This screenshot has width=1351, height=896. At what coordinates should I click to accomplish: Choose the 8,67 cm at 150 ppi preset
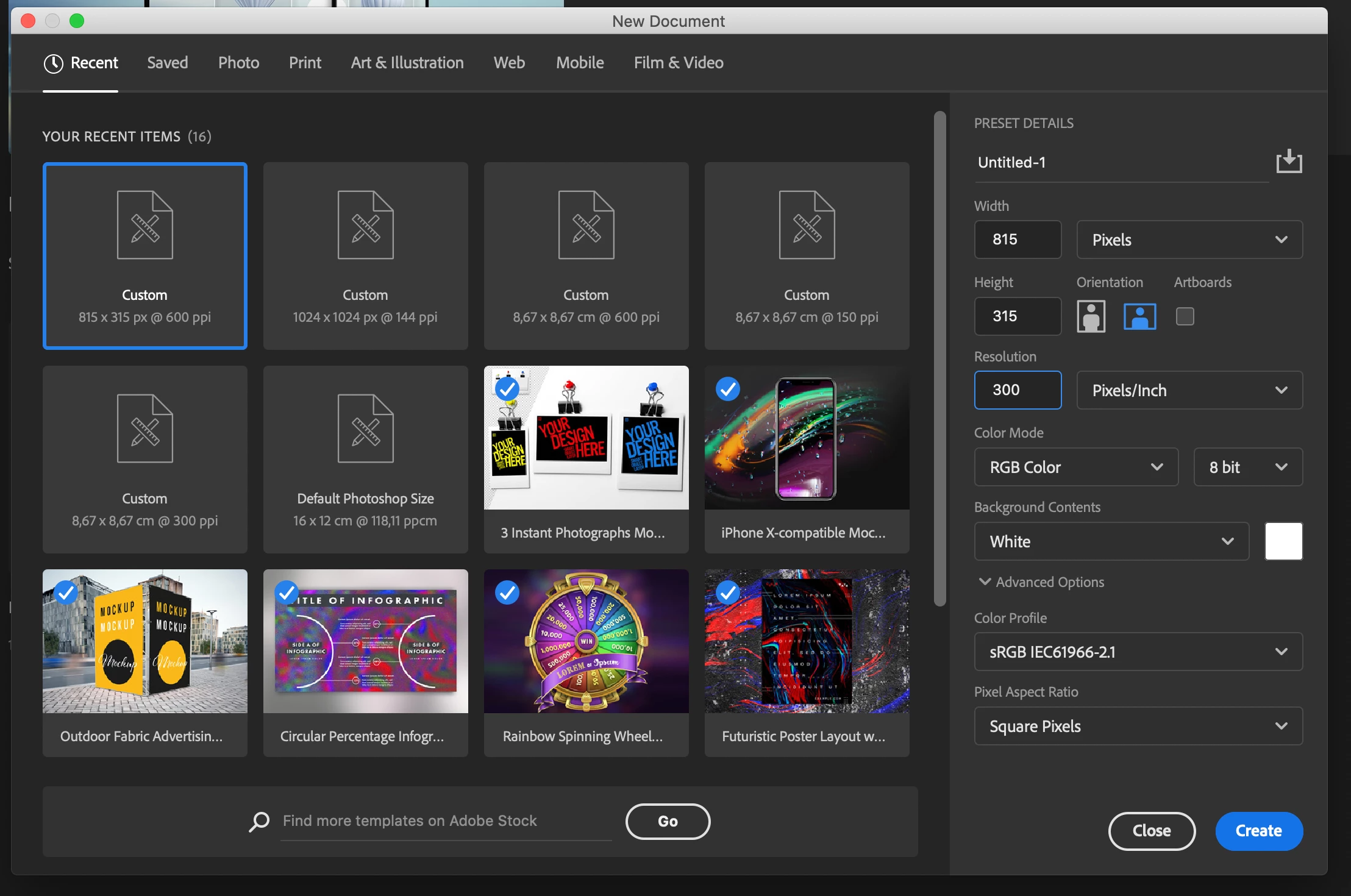(807, 255)
